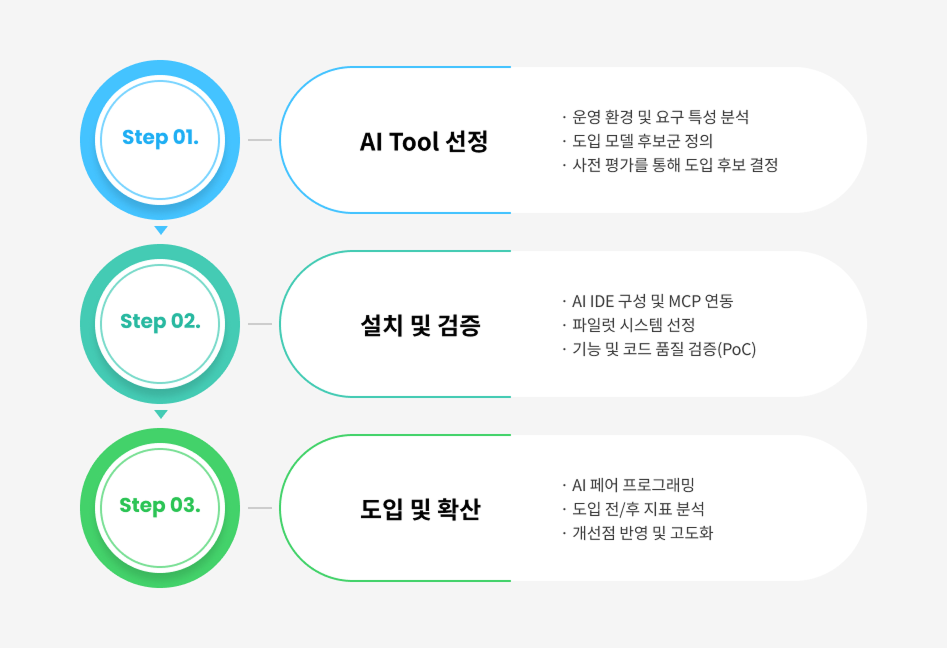The height and width of the screenshot is (648, 947).
Task: Select the 도입 및 확산 heading
Action: (419, 510)
